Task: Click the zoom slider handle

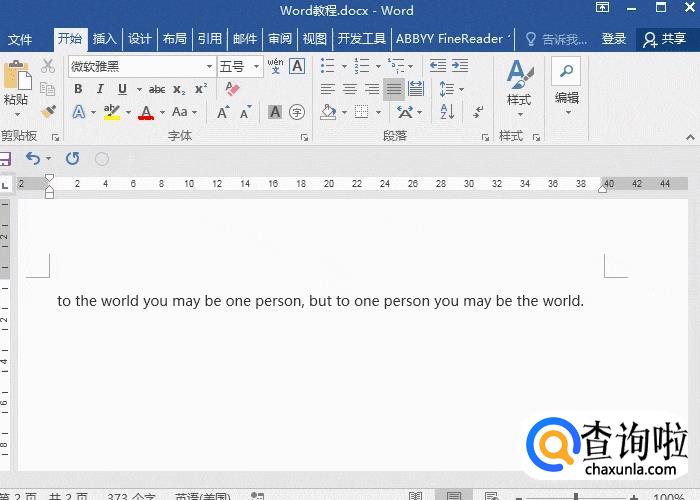Action: (576, 496)
